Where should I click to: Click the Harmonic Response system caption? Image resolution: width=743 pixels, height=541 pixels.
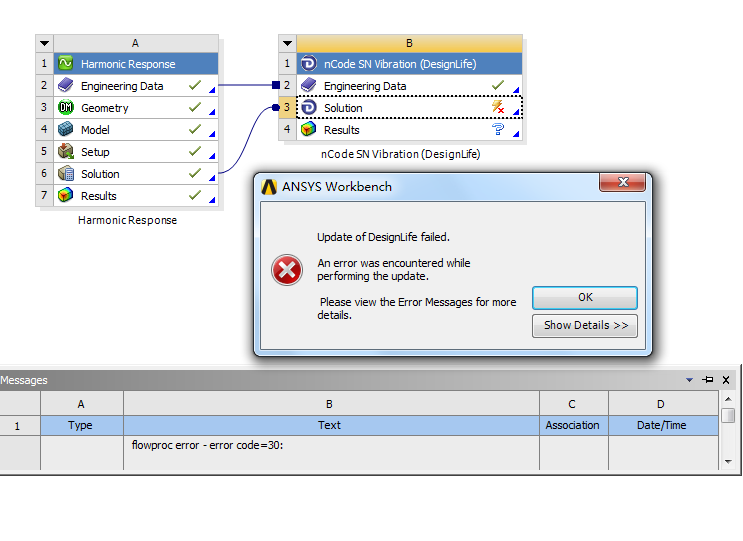pyautogui.click(x=127, y=220)
